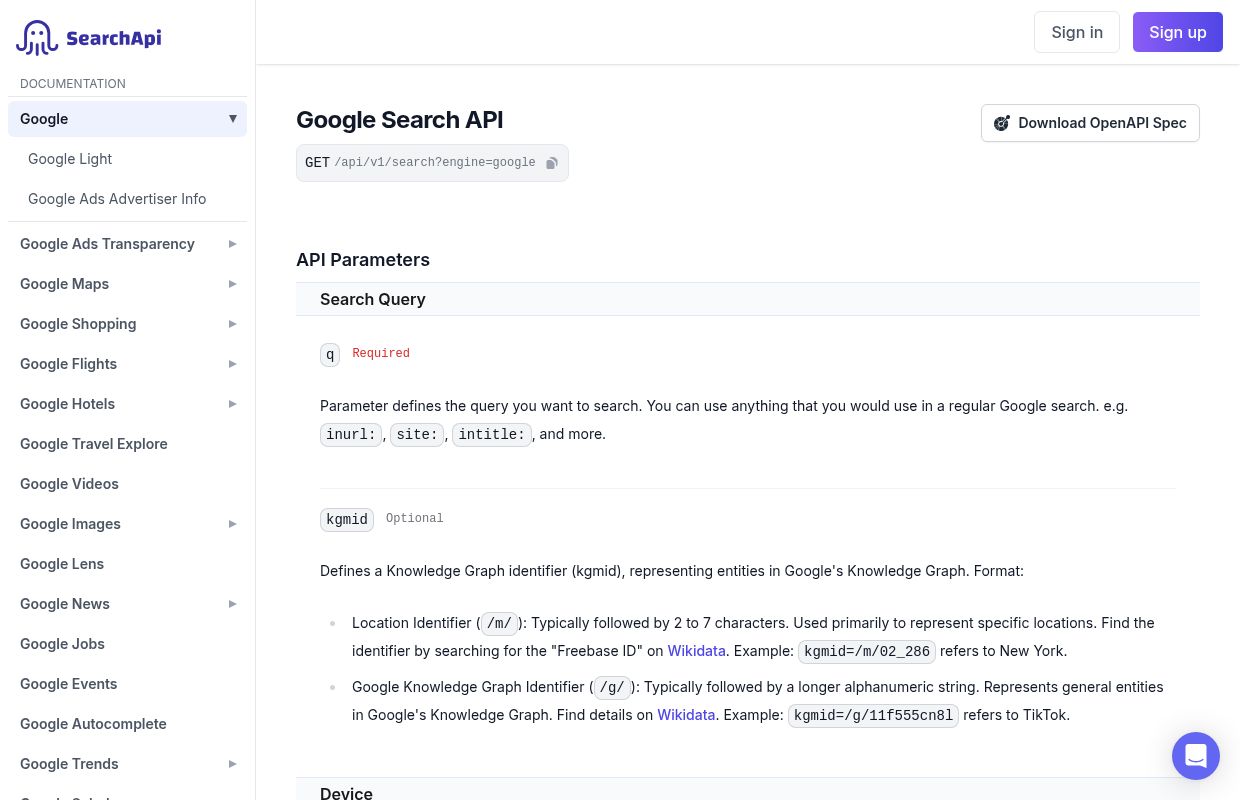1240x800 pixels.
Task: Click the /g/ code tag
Action: tap(612, 688)
